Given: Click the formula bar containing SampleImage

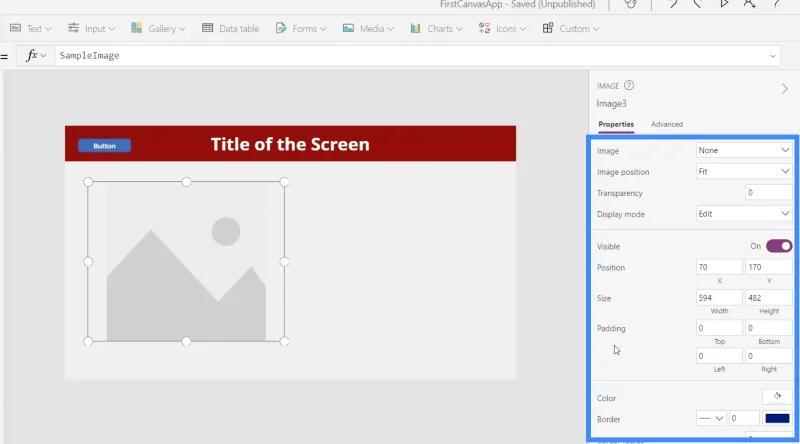Looking at the screenshot, I should (x=408, y=56).
